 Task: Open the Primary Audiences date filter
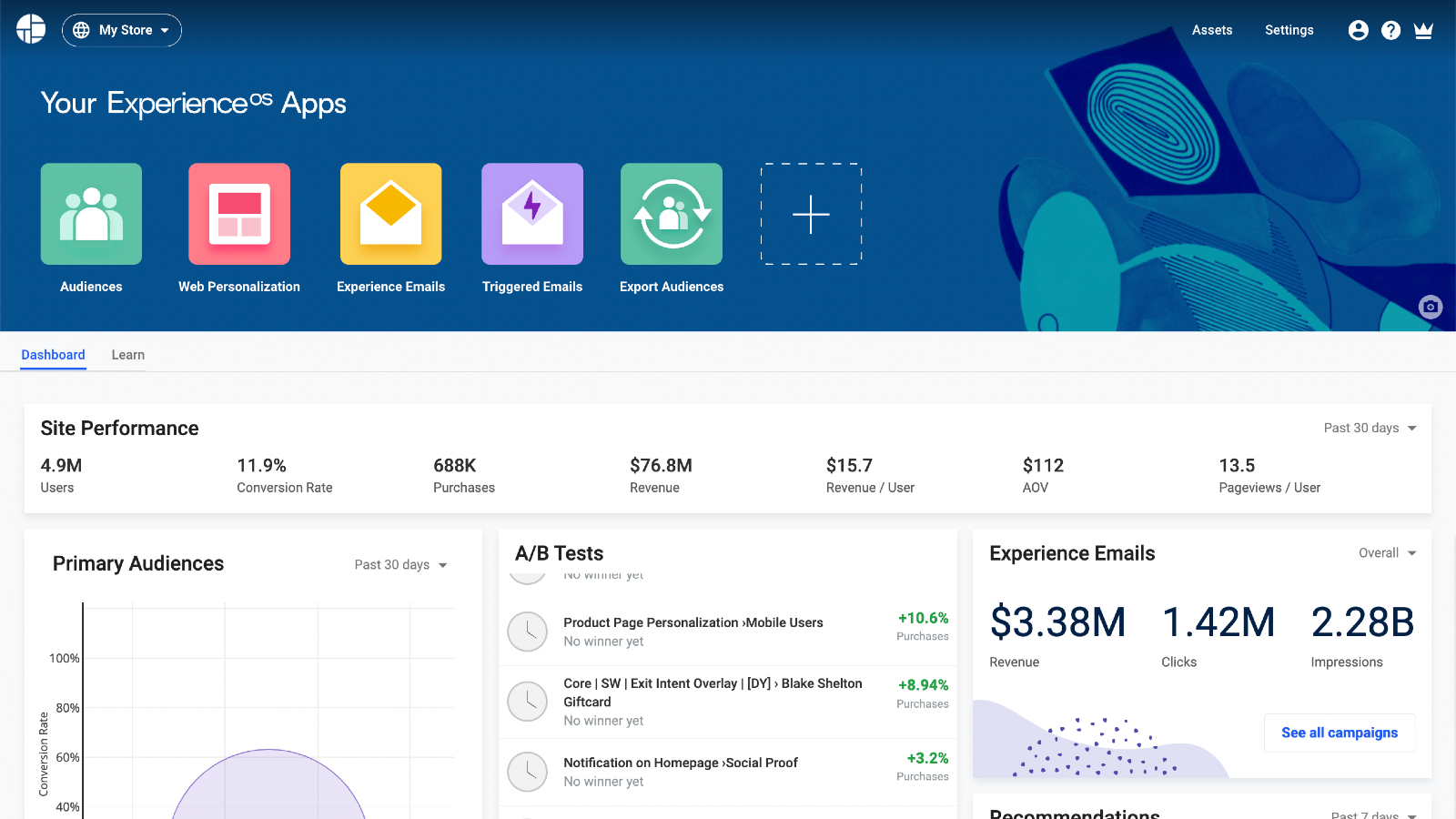[x=401, y=564]
